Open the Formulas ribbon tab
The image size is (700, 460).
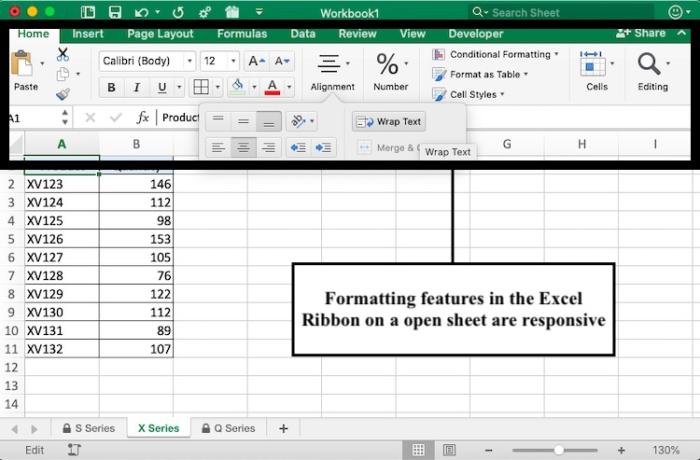click(x=242, y=34)
